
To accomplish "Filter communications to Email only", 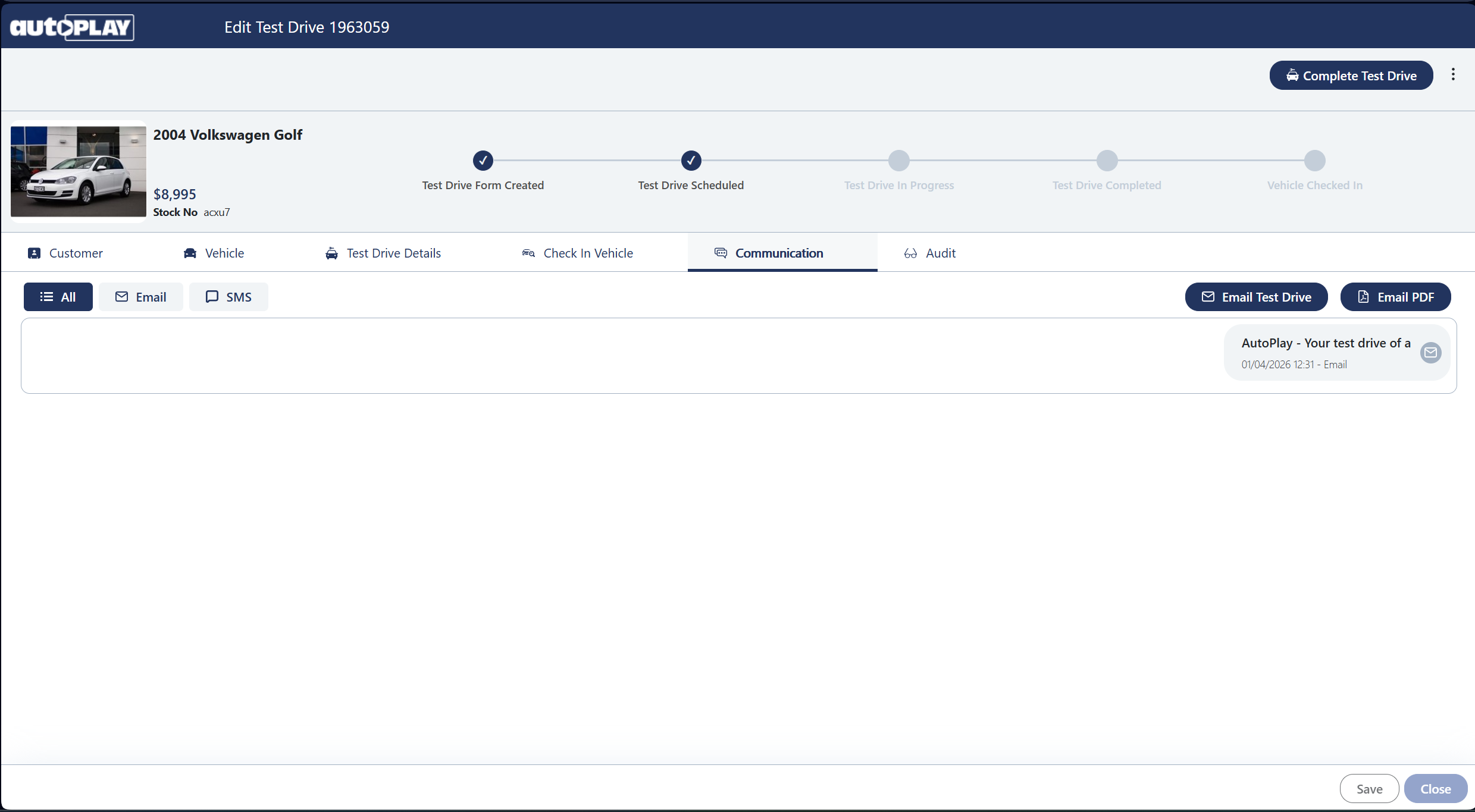I will coord(141,297).
